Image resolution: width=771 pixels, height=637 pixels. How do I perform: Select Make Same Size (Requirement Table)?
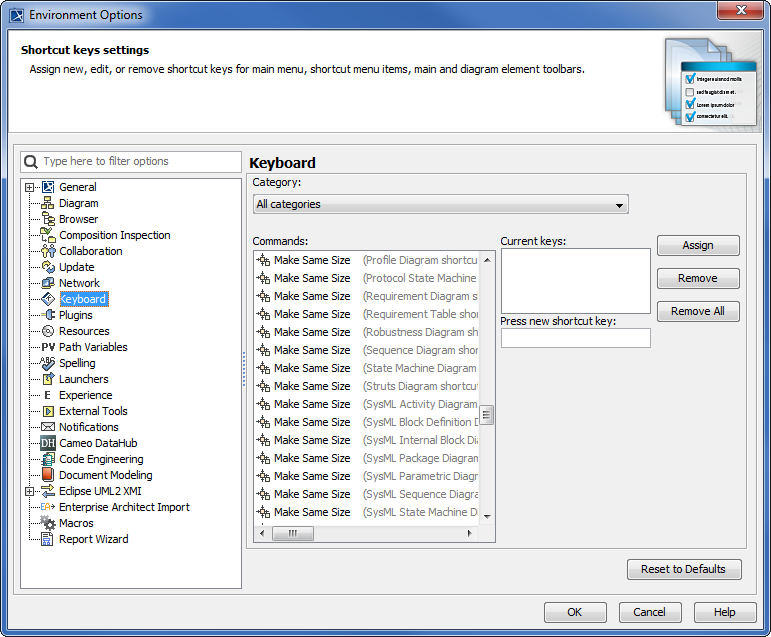tap(367, 314)
